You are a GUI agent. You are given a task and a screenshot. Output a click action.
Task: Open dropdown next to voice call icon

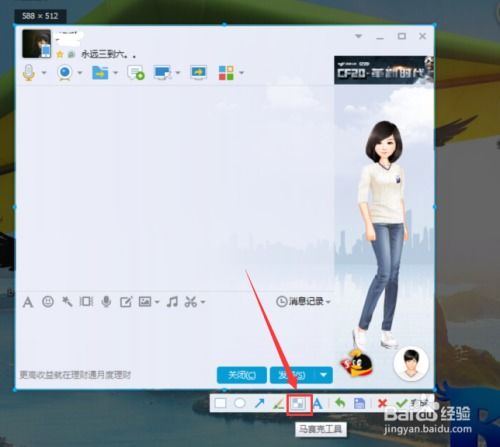tap(44, 72)
